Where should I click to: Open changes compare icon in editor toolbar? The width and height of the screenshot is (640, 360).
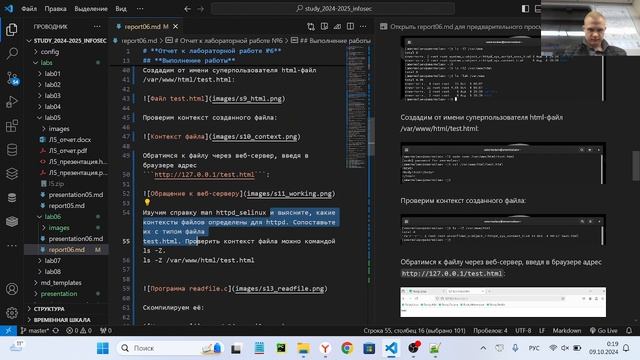coord(311,27)
